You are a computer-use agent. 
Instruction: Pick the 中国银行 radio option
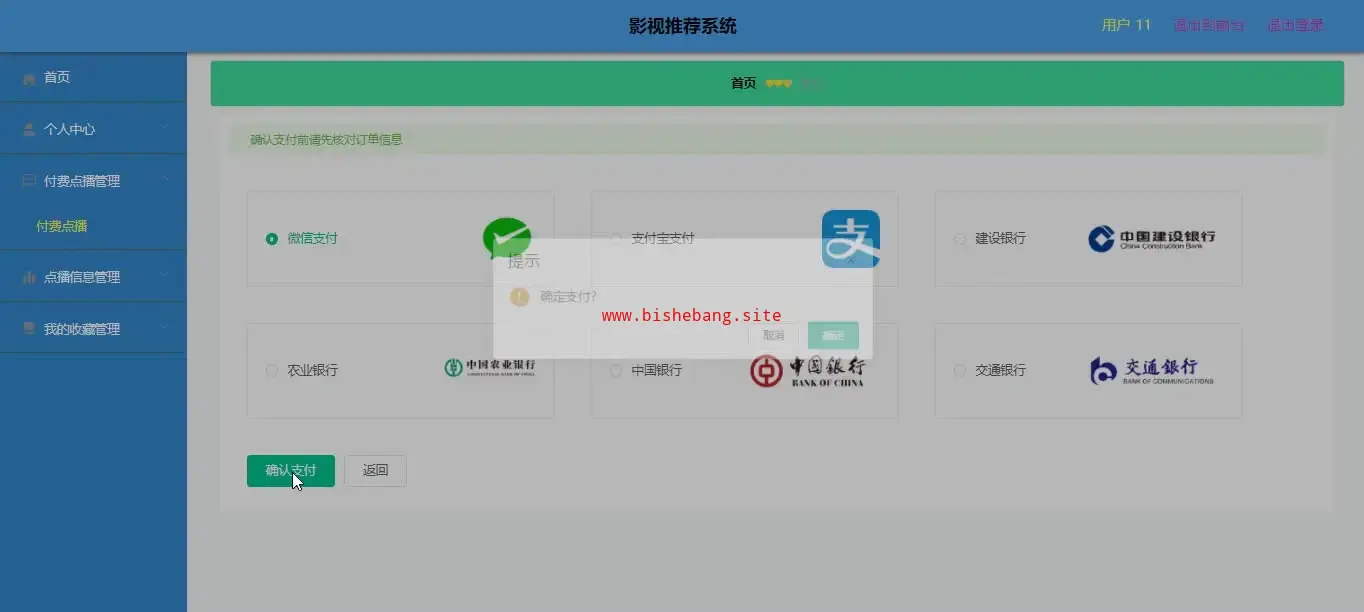(x=616, y=370)
